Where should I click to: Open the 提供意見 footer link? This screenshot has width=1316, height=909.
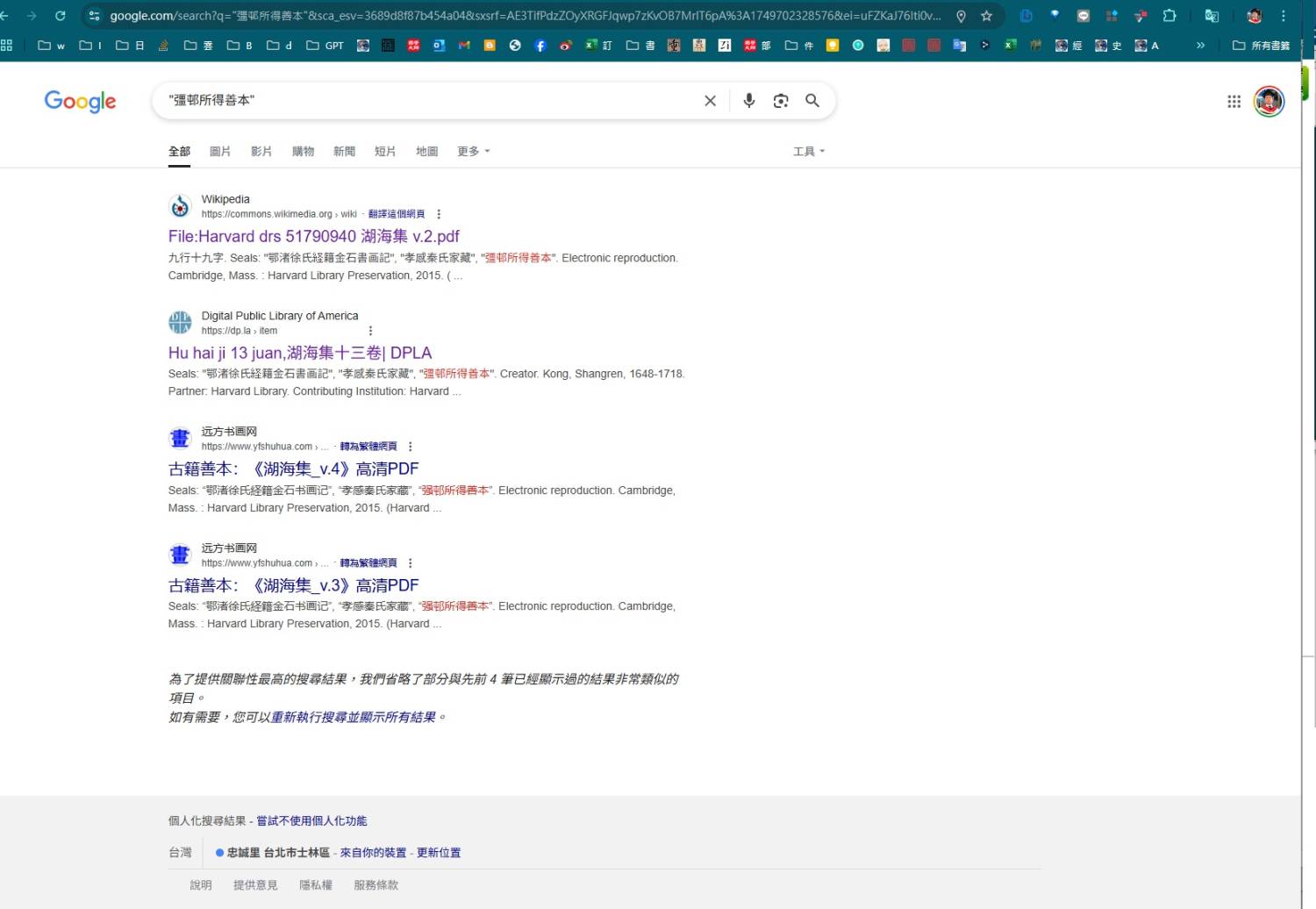pyautogui.click(x=255, y=885)
